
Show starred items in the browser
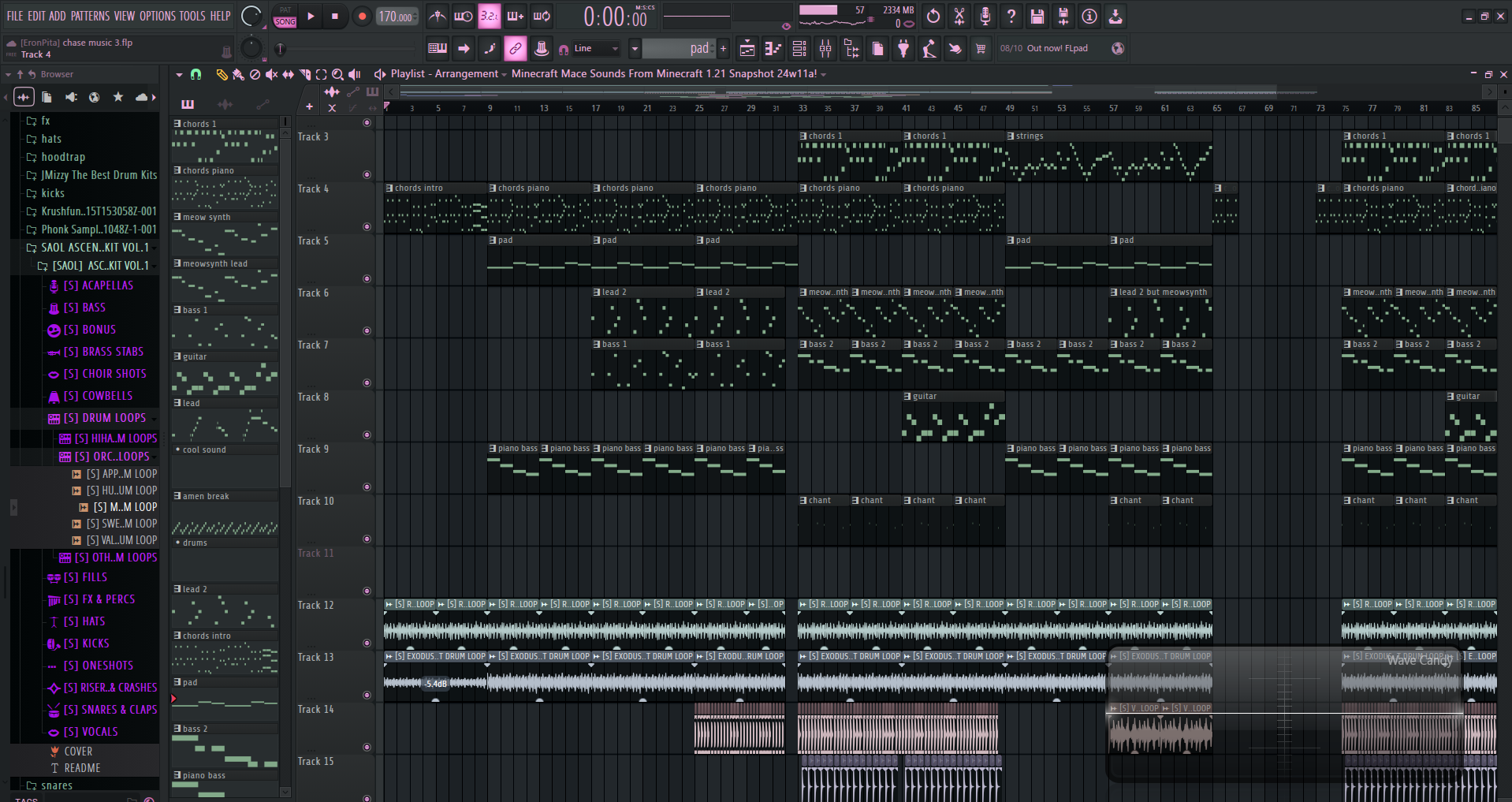[x=118, y=97]
